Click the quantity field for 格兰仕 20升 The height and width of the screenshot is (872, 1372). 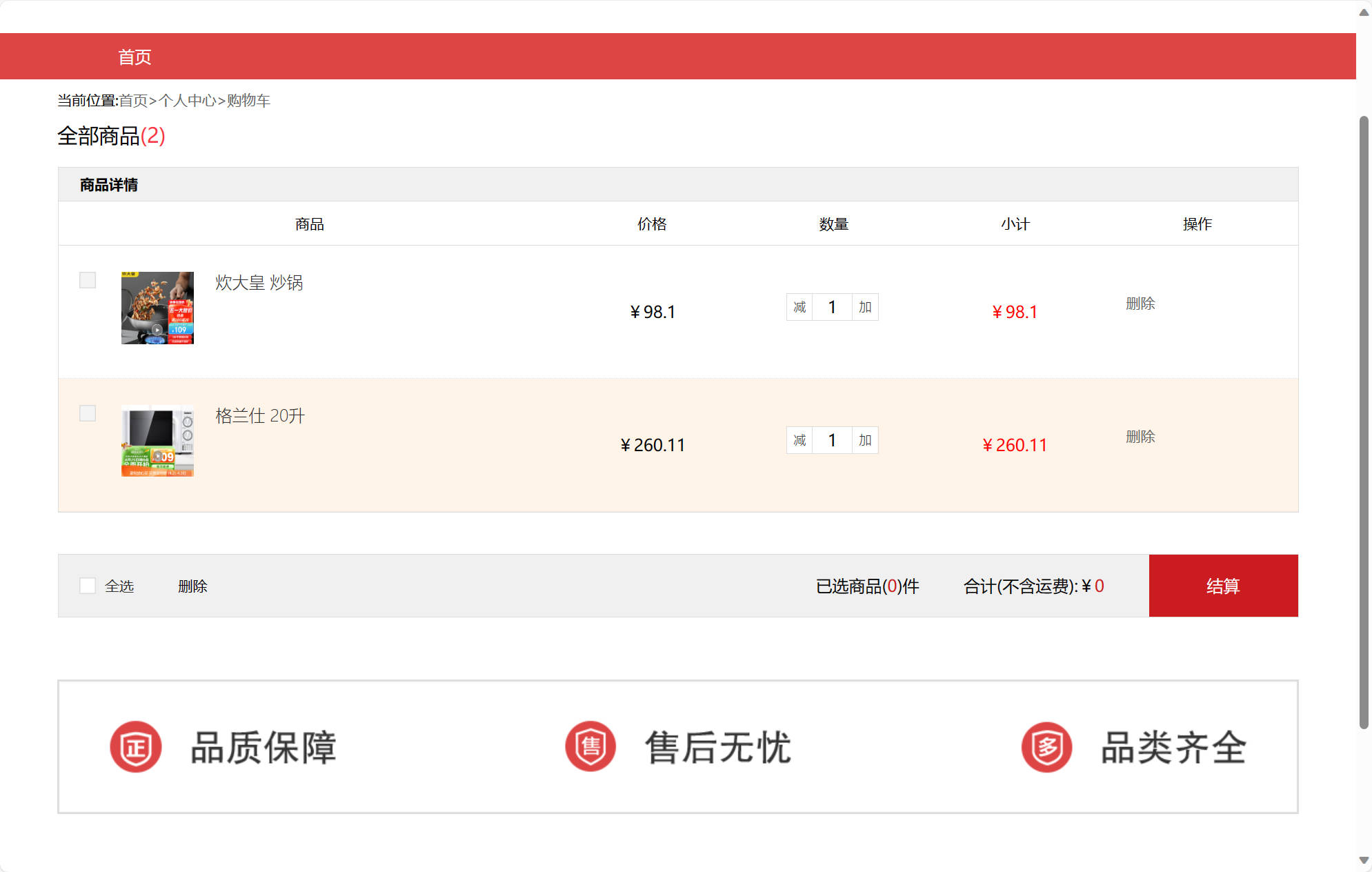tap(832, 440)
